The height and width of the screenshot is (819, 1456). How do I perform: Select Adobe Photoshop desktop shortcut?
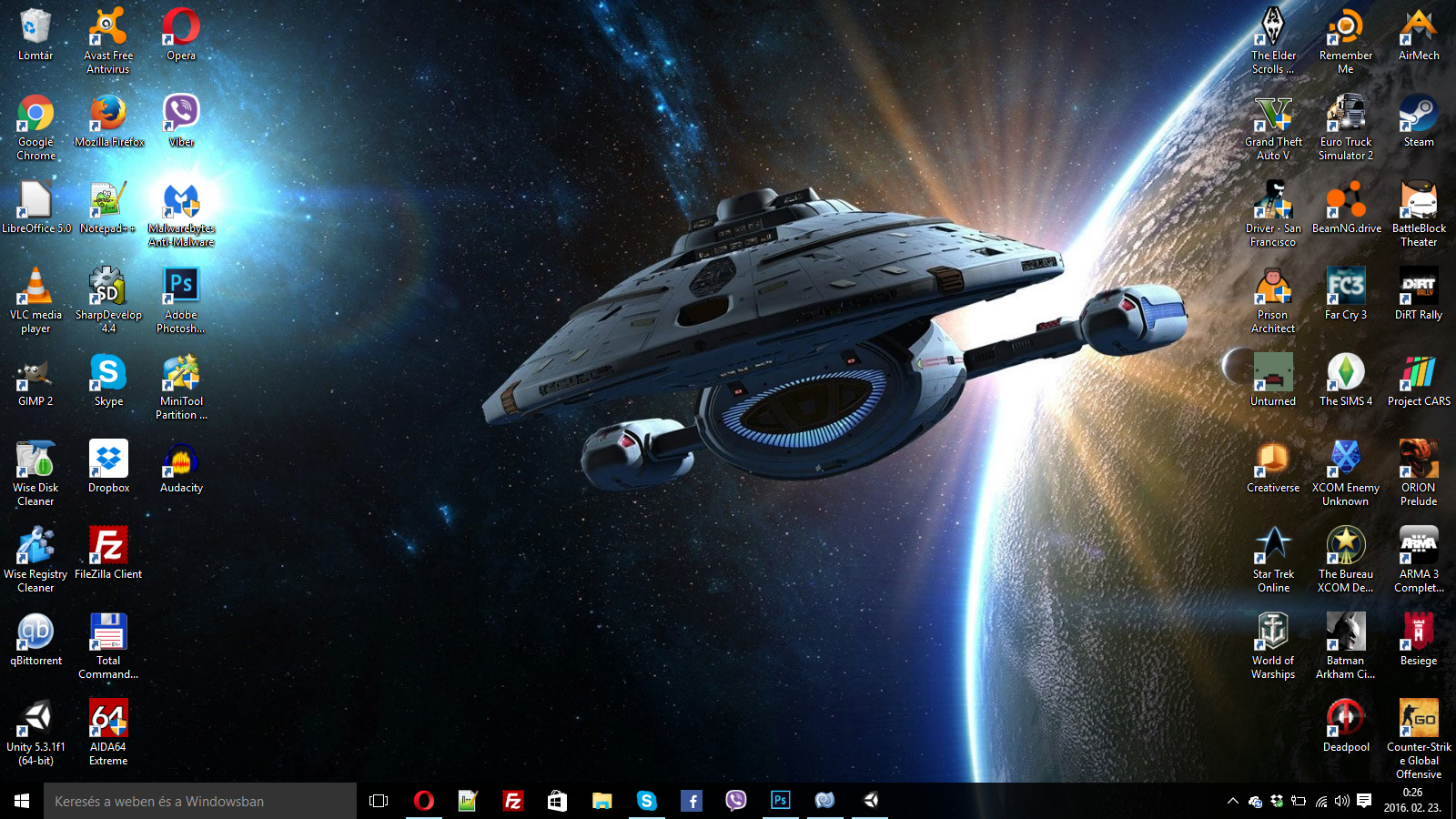click(x=181, y=300)
